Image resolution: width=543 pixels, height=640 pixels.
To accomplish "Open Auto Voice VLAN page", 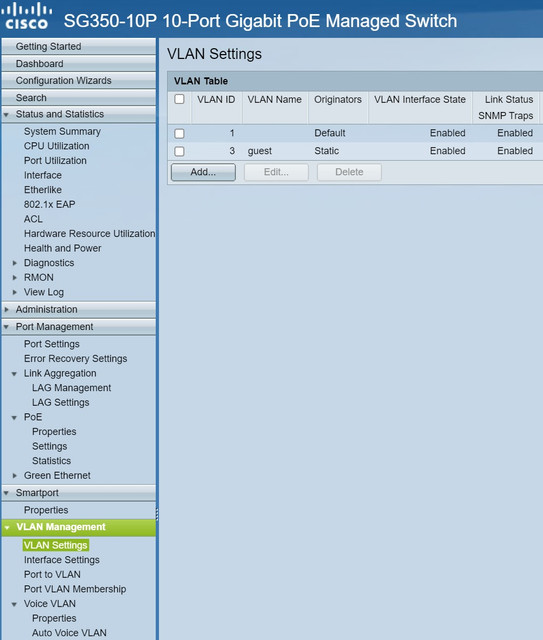I will [x=69, y=633].
